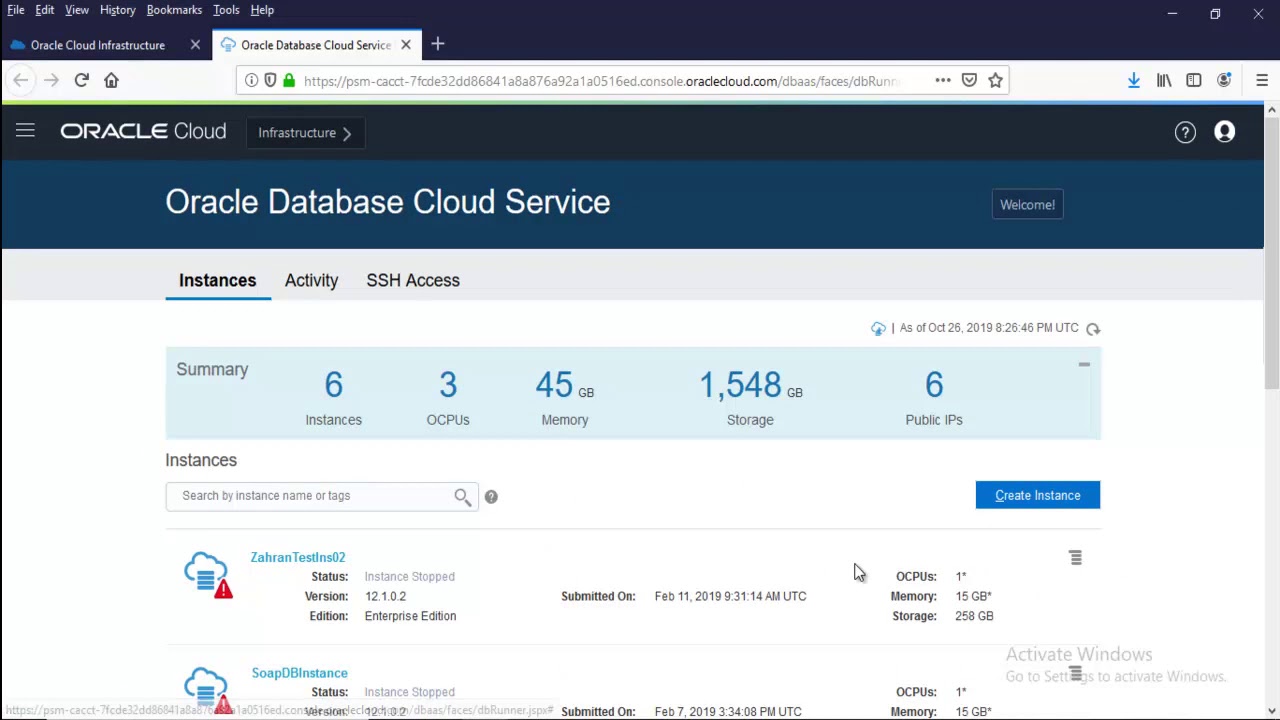Open Firefox application menu
Viewport: 1280px width, 720px height.
[x=1262, y=80]
